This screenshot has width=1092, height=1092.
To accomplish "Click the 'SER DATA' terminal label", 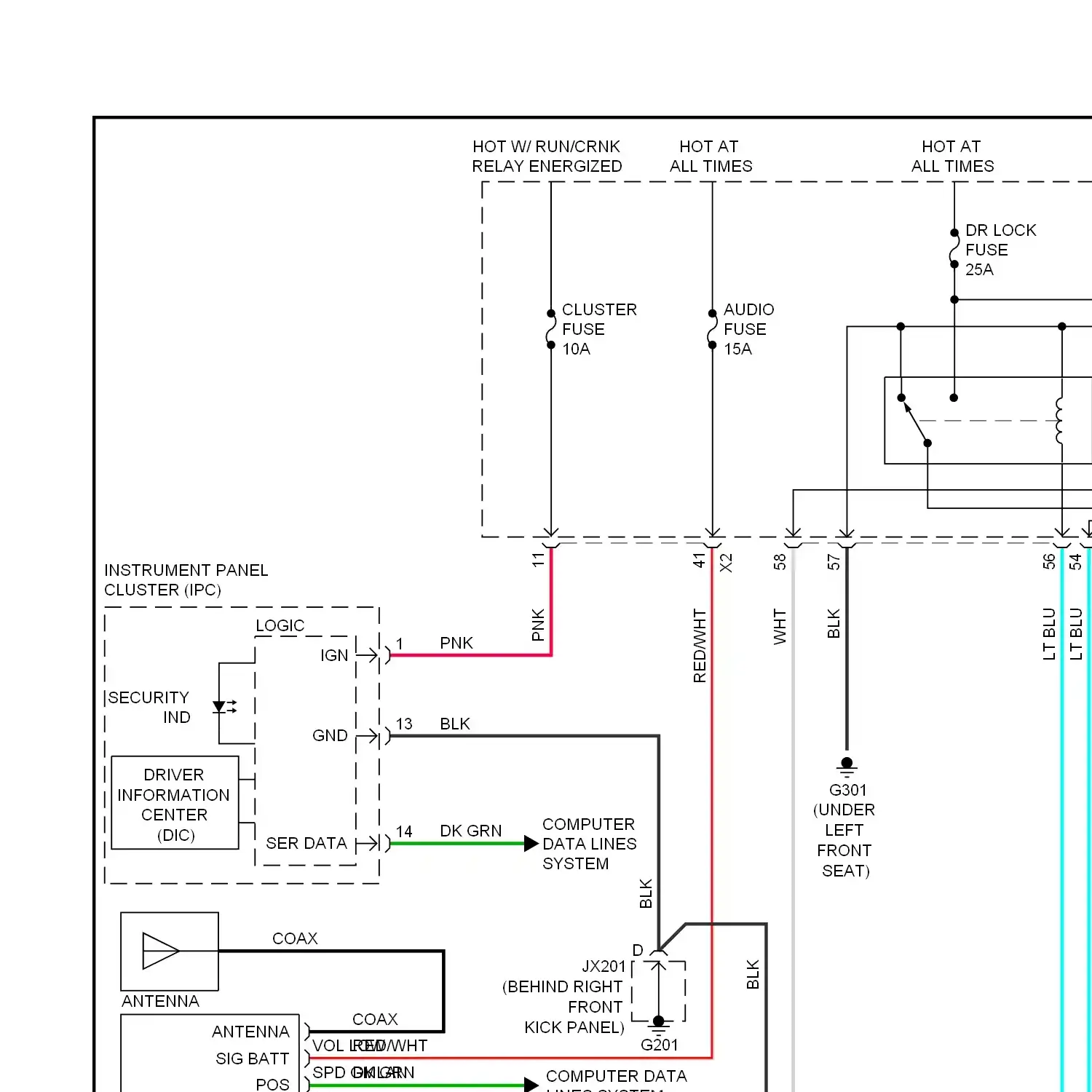I will pos(306,843).
